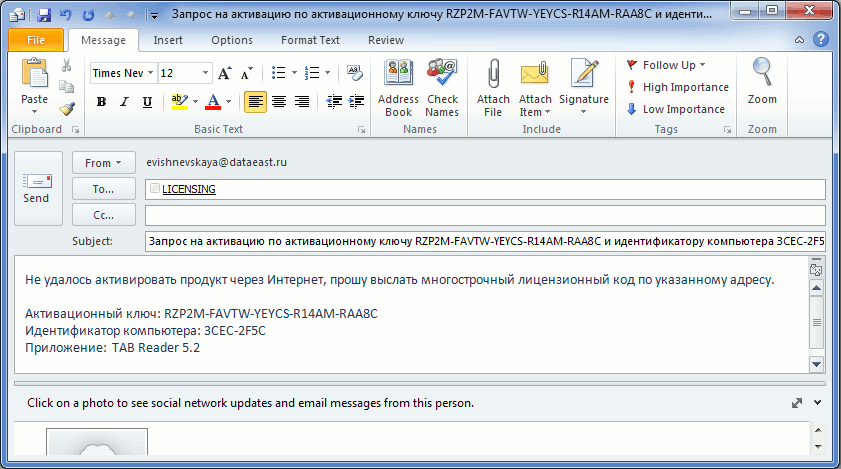Run Check Names
Image resolution: width=841 pixels, height=469 pixels.
click(442, 89)
